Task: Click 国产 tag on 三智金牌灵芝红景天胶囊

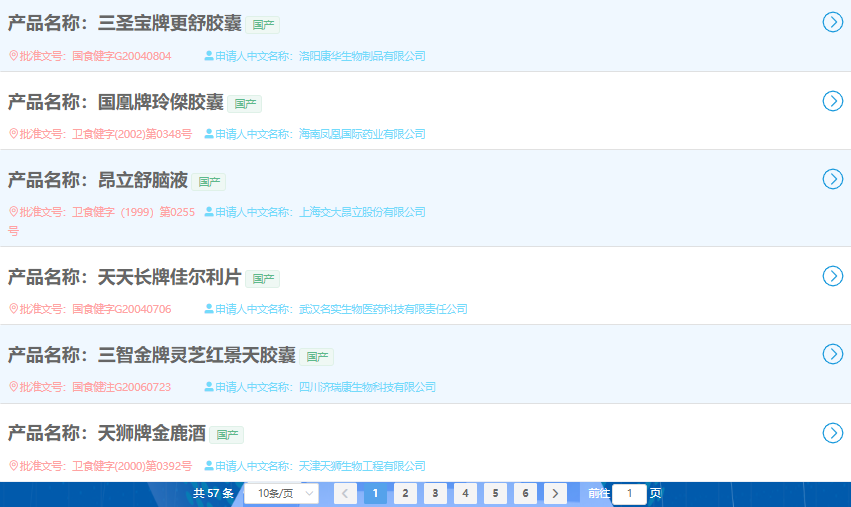Action: [317, 357]
